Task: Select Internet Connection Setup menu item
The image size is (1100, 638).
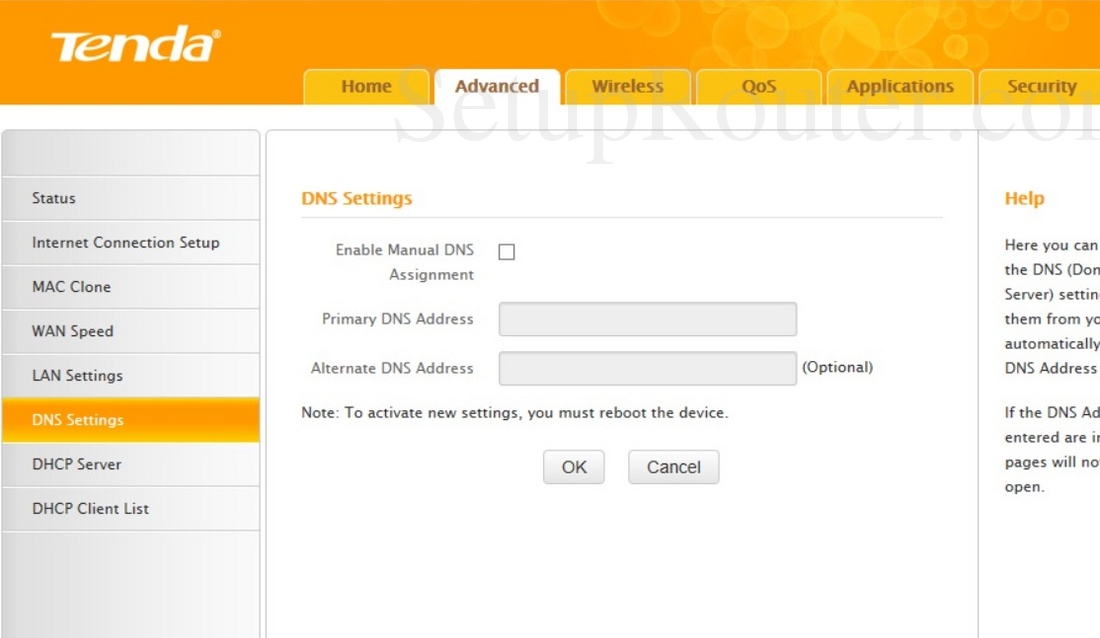Action: pyautogui.click(x=126, y=243)
